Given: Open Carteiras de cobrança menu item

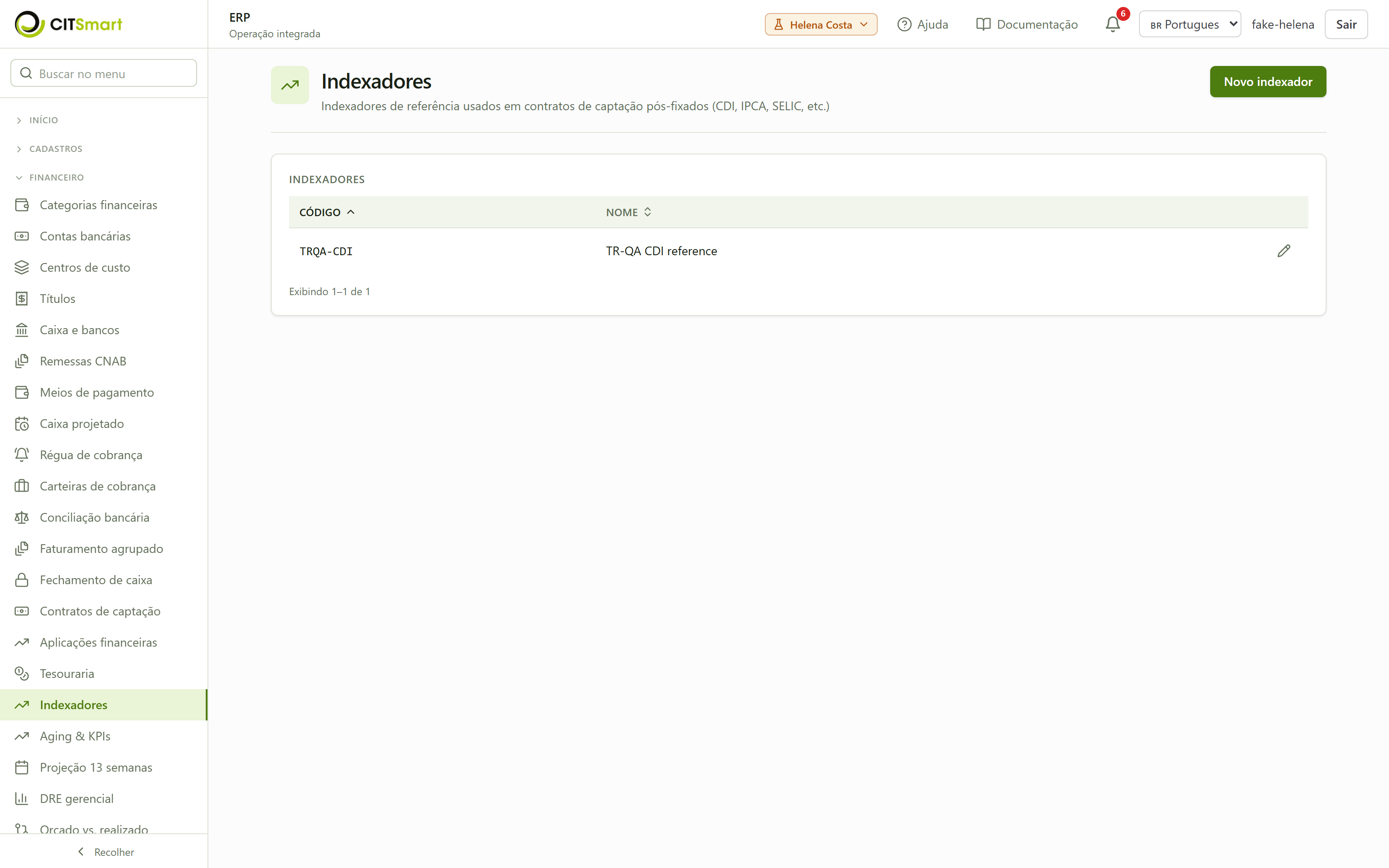Looking at the screenshot, I should [103, 486].
